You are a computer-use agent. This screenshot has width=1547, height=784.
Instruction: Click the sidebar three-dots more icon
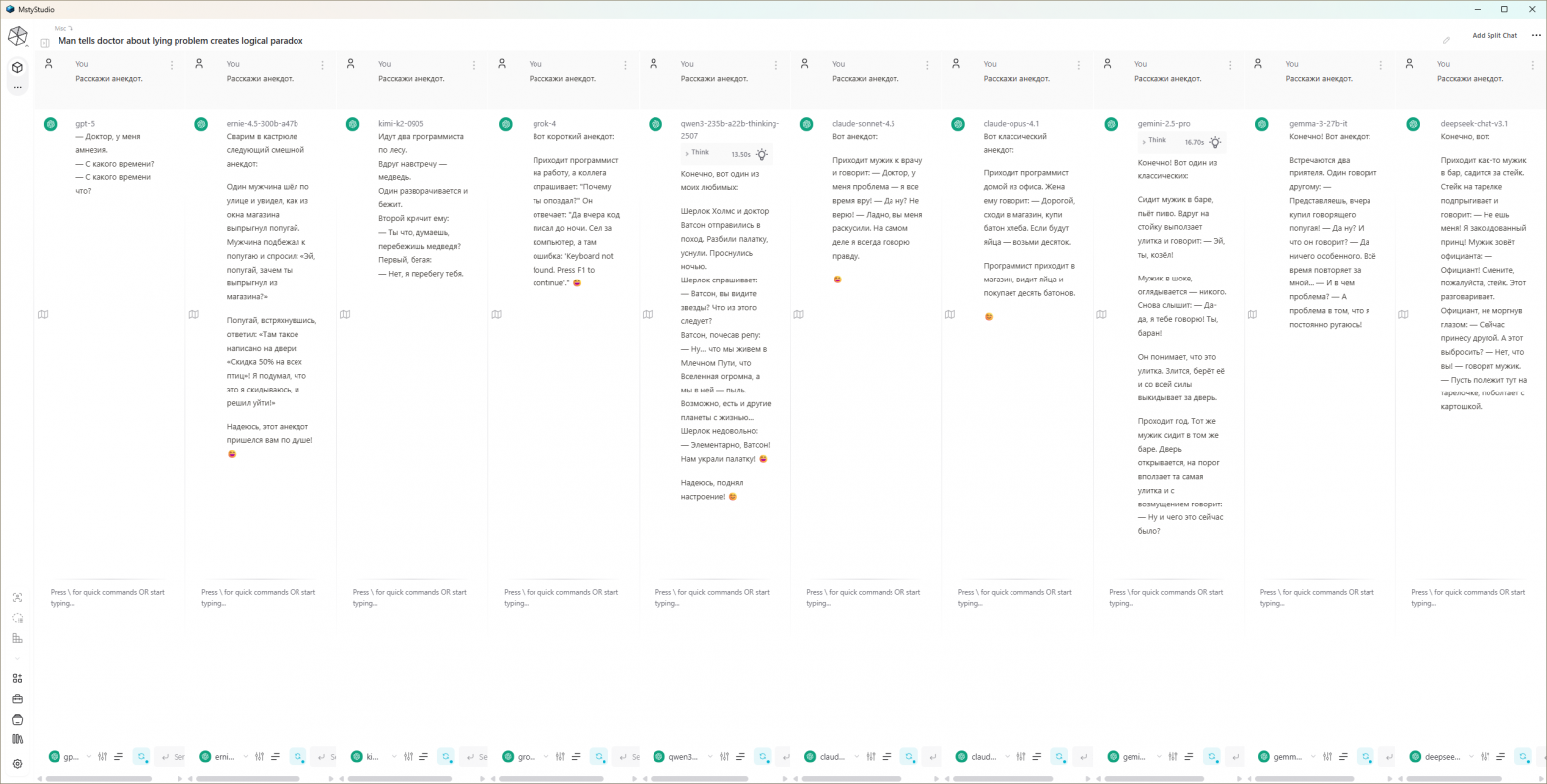[17, 88]
